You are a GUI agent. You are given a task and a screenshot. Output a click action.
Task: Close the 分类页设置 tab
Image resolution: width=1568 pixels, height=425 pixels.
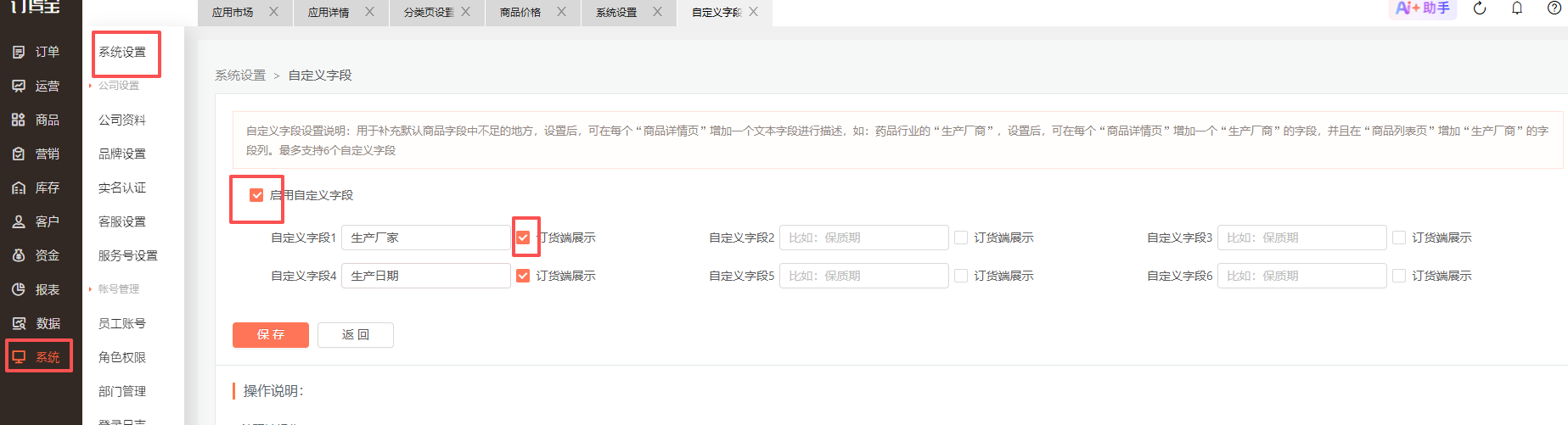point(465,12)
